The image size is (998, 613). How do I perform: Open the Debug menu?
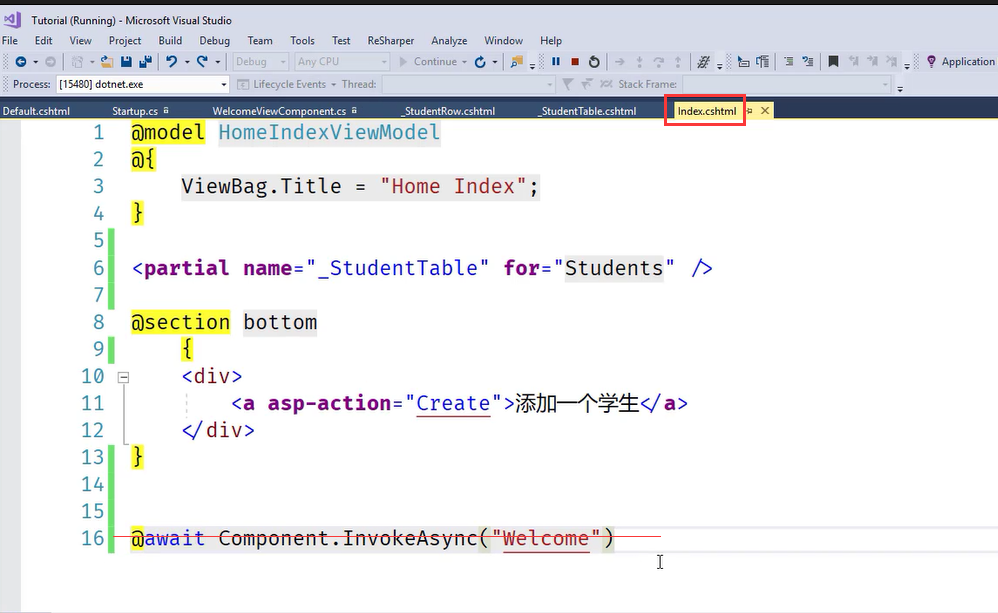pyautogui.click(x=214, y=41)
